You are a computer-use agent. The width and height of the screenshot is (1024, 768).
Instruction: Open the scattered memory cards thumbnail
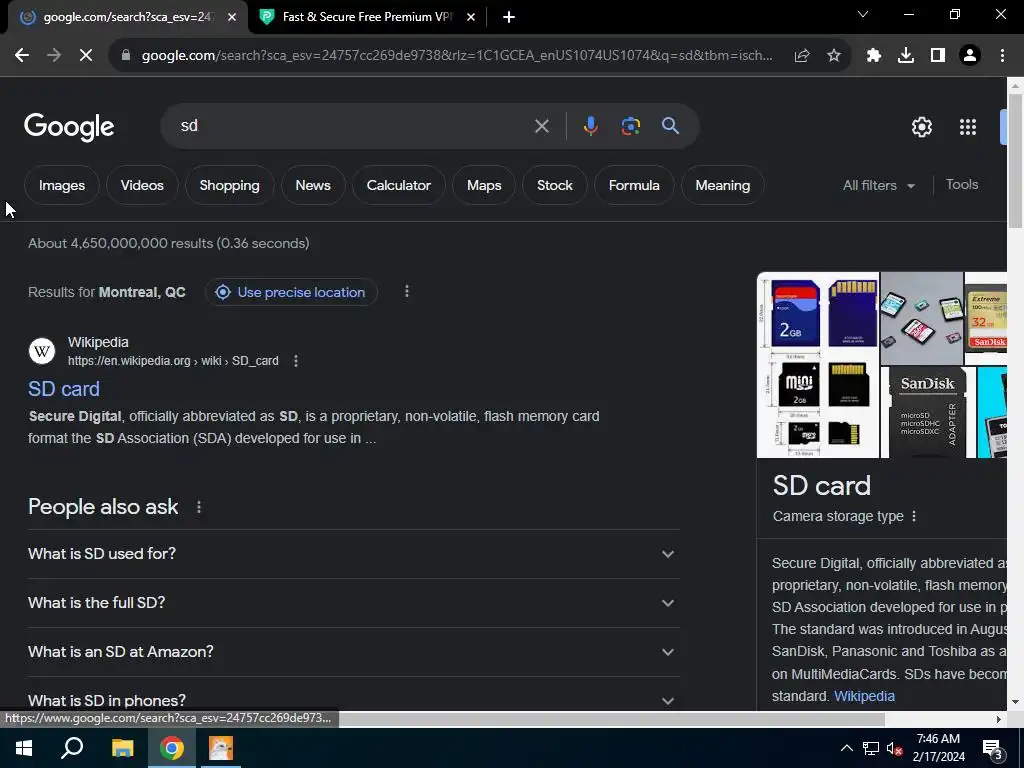[x=921, y=318]
